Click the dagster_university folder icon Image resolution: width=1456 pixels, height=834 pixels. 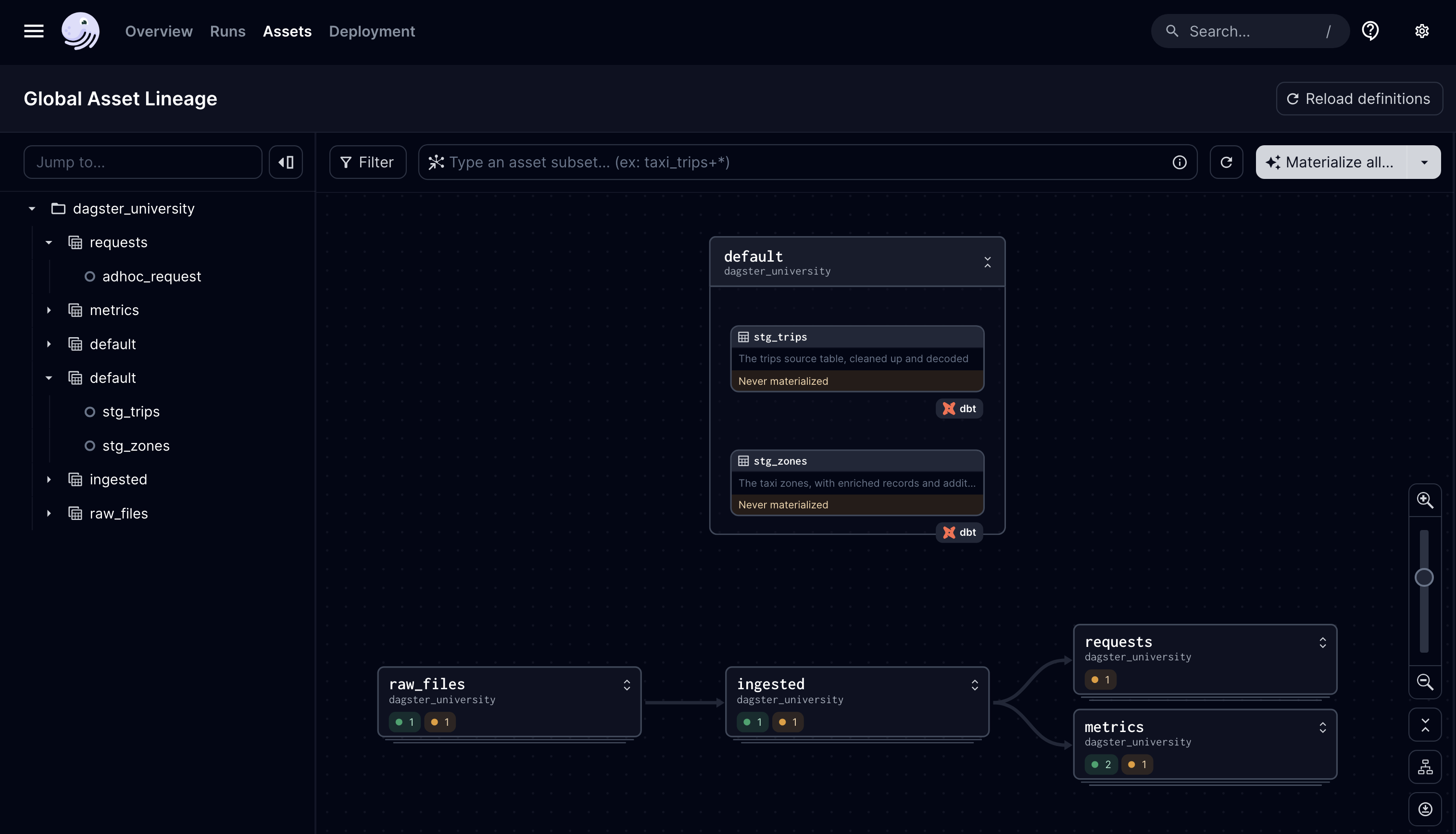58,209
